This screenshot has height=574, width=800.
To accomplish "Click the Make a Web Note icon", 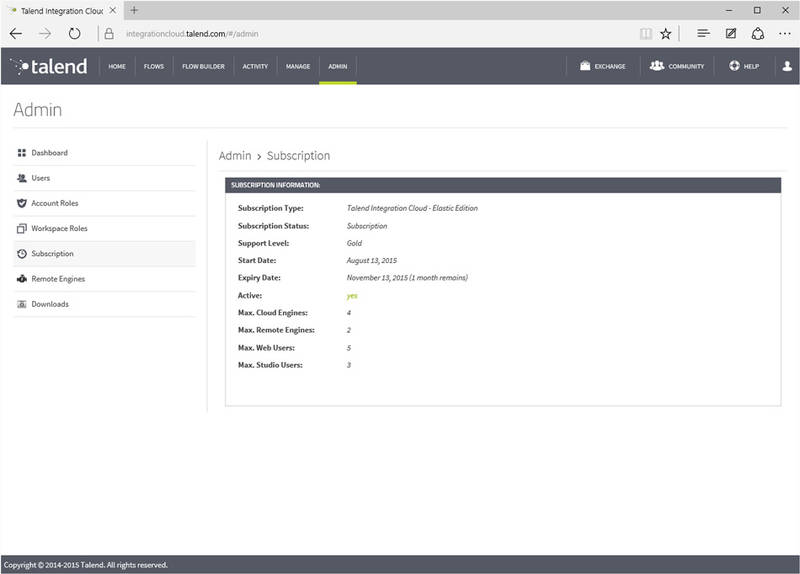I will click(731, 34).
